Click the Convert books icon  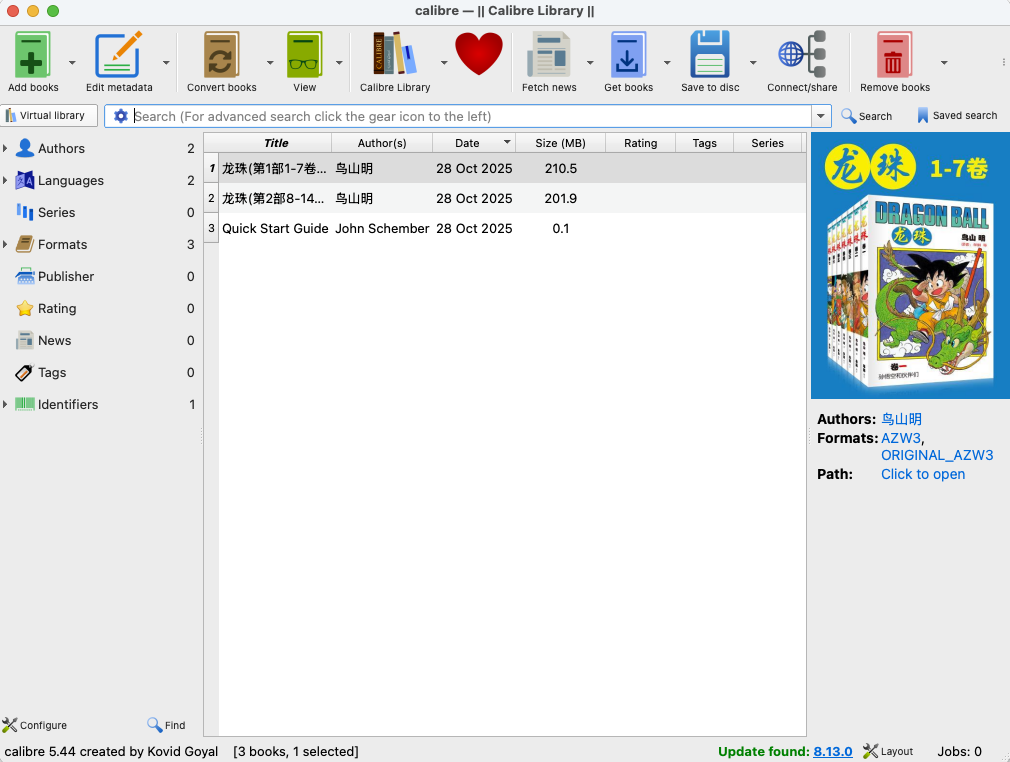click(221, 56)
